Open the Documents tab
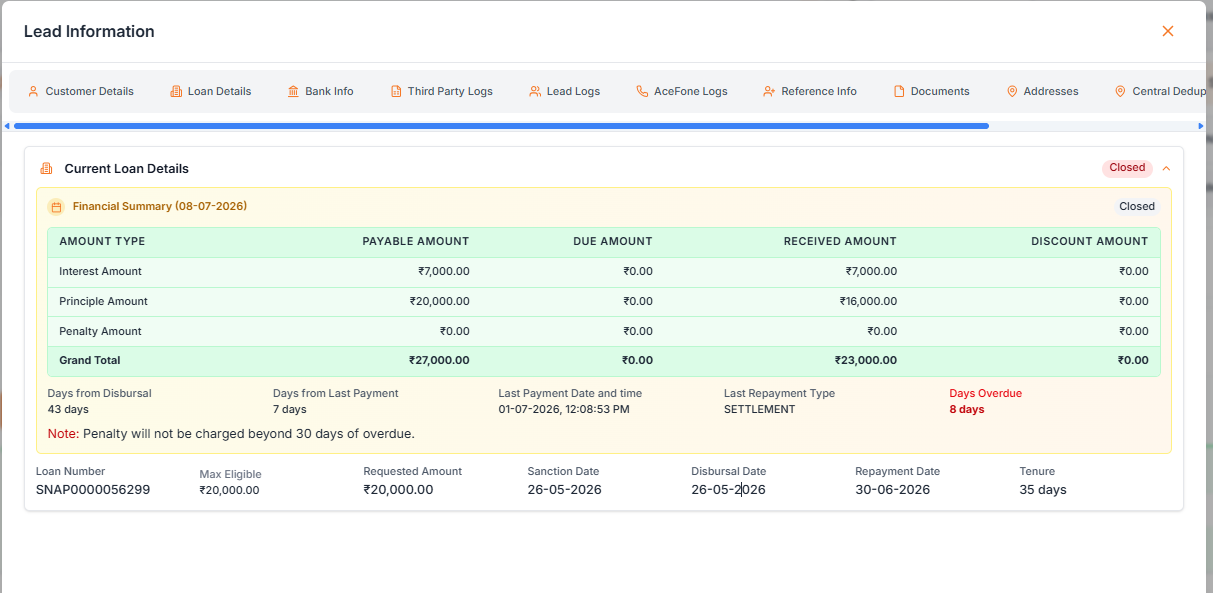The width and height of the screenshot is (1213, 593). (x=931, y=91)
